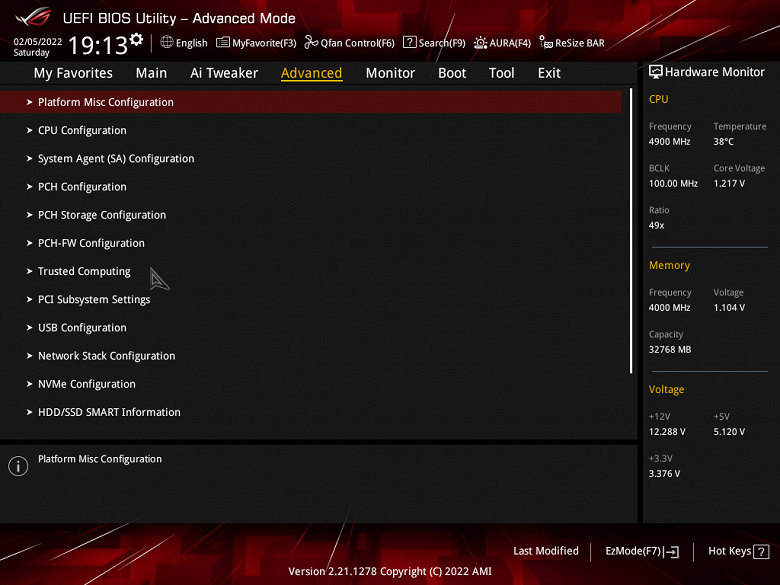Expand the CPU Configuration arrow

click(29, 130)
